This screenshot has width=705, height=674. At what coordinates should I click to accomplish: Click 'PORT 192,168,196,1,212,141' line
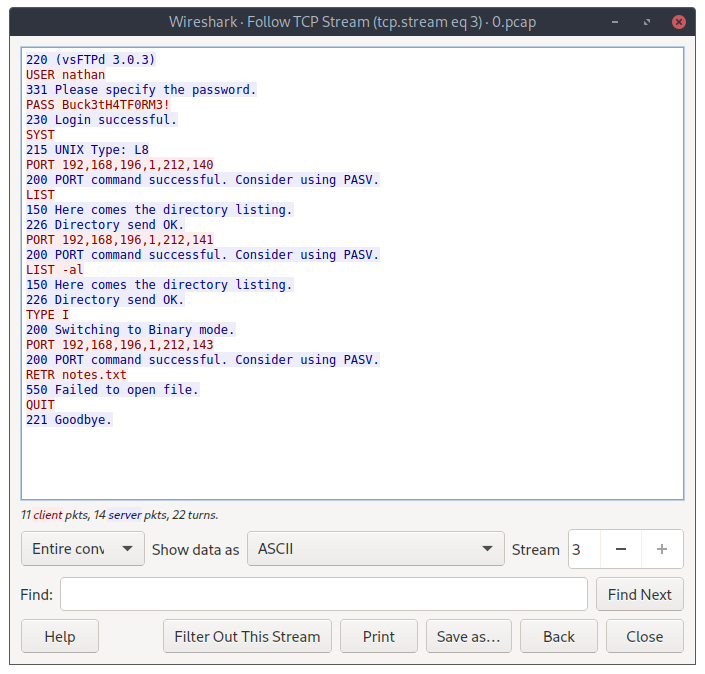tap(120, 240)
